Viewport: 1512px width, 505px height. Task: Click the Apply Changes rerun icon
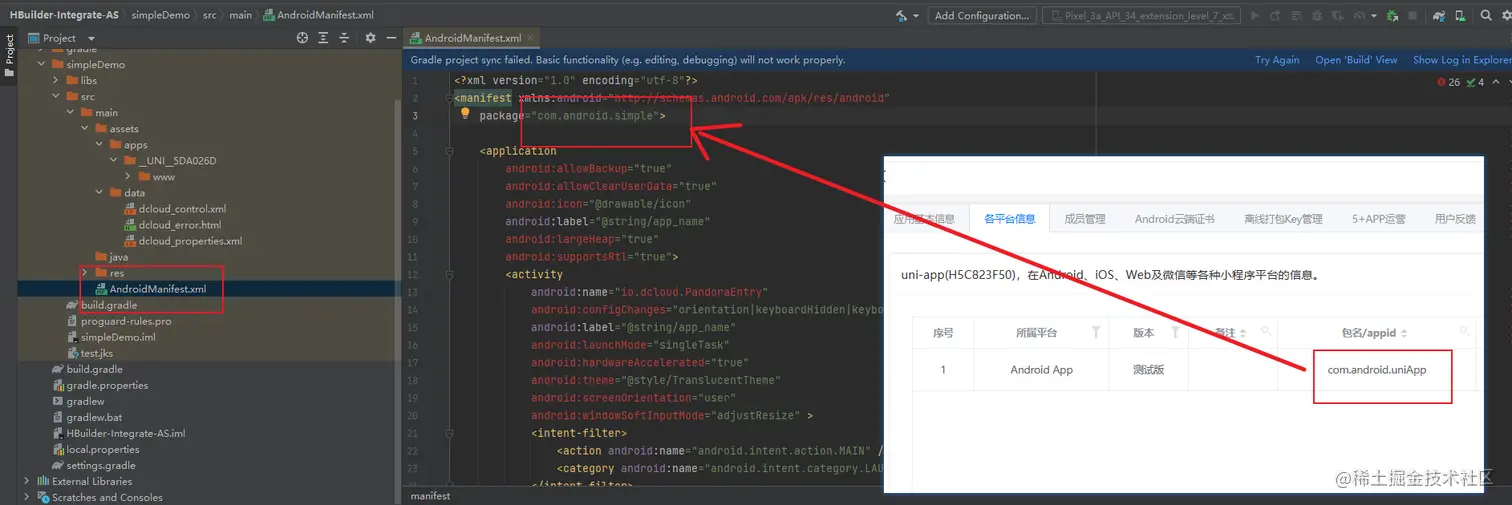[x=1275, y=16]
